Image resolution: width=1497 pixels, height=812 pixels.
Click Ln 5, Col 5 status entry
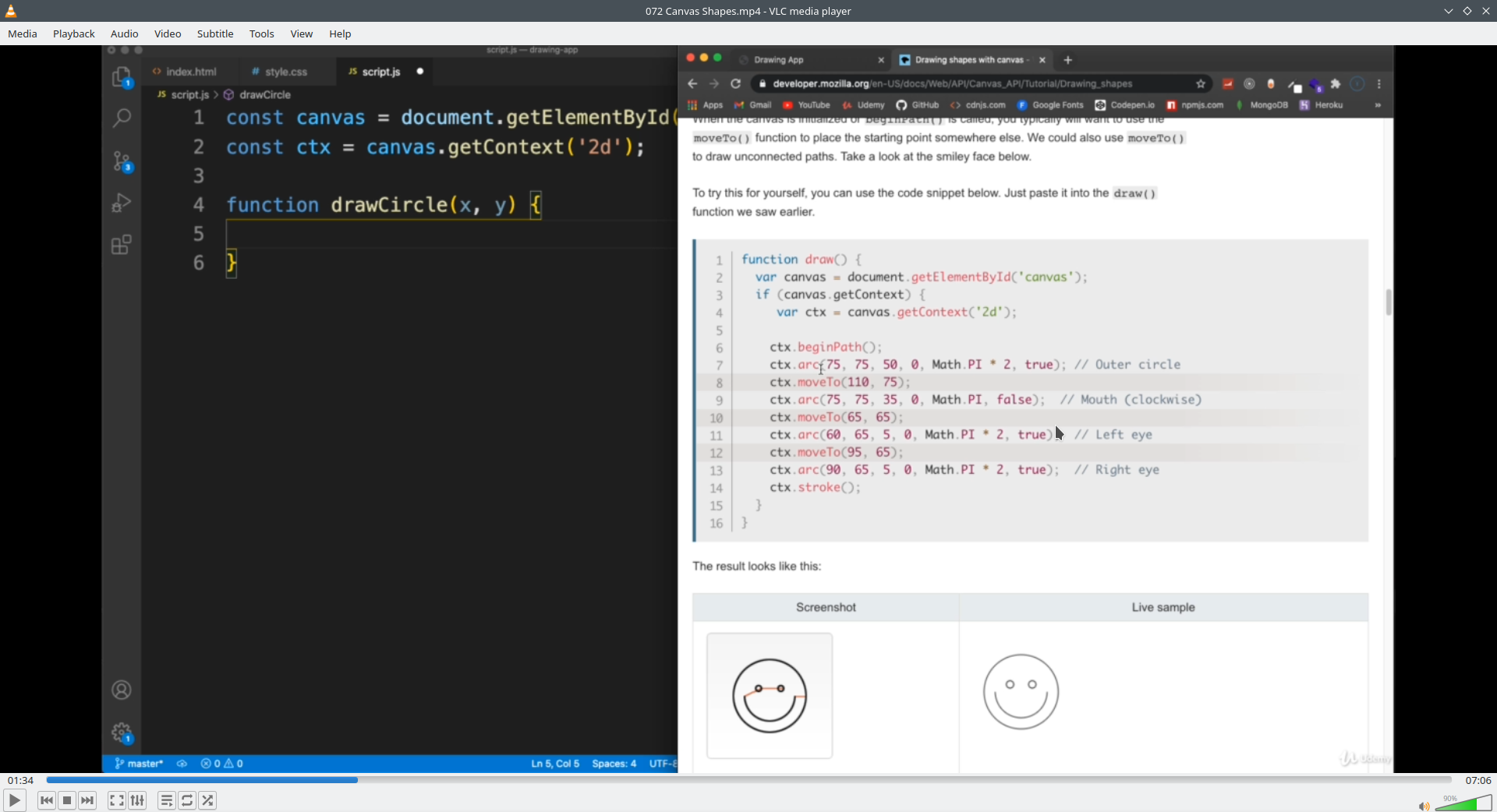pos(555,764)
